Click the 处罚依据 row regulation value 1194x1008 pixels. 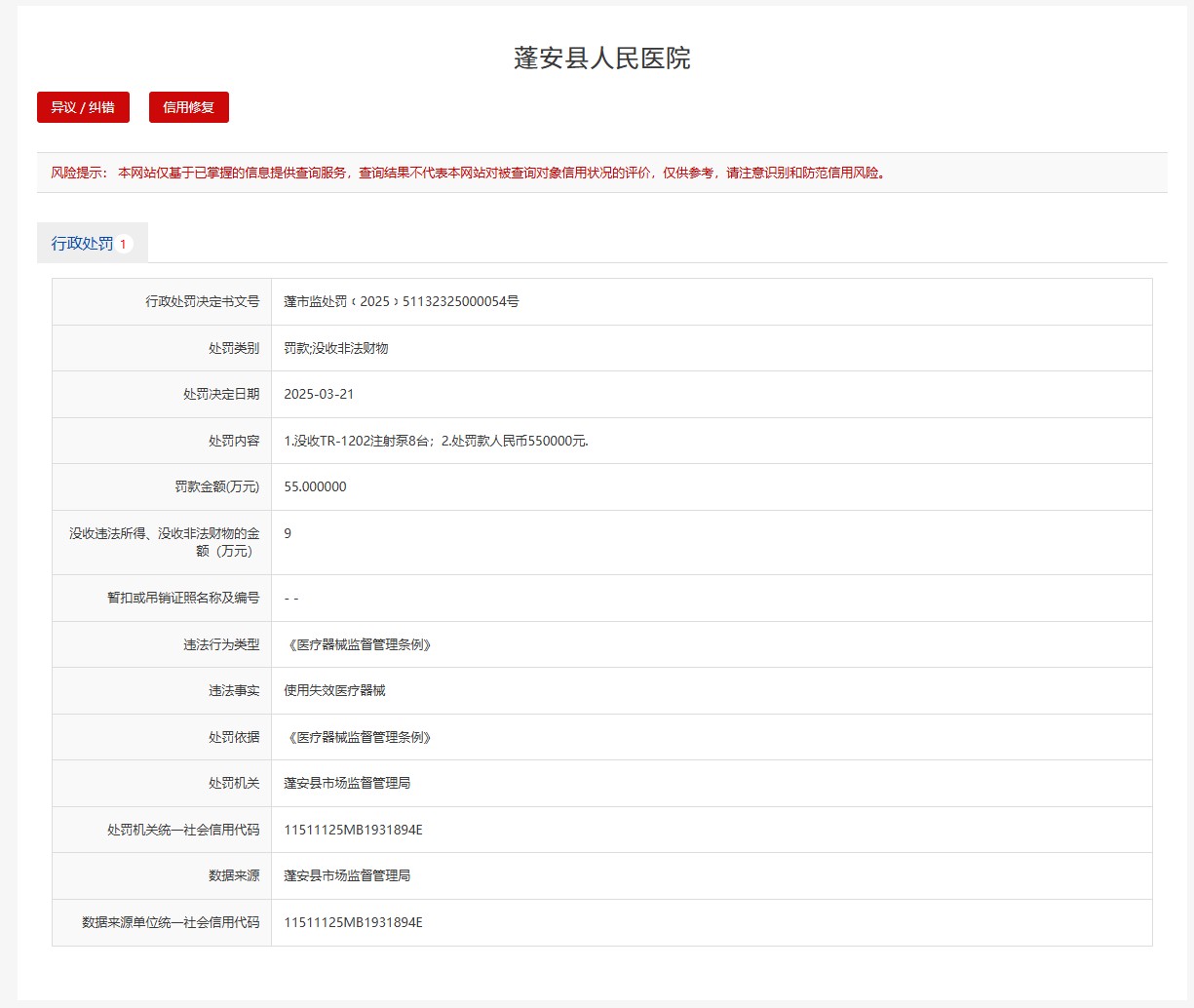[x=358, y=737]
